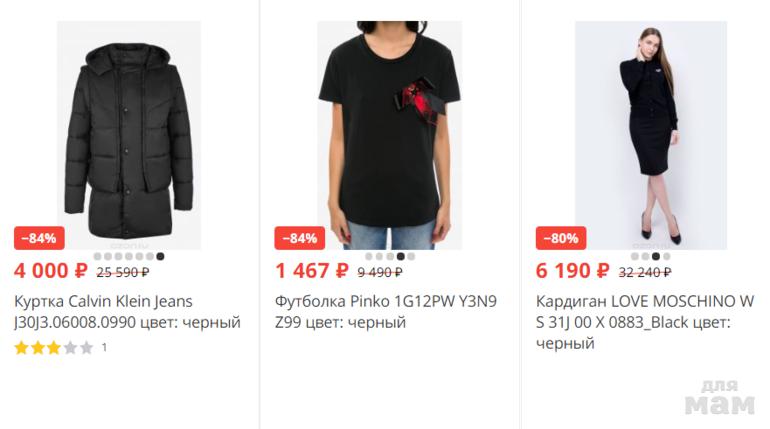Open the Pinko black t-shirt photo

click(x=389, y=135)
